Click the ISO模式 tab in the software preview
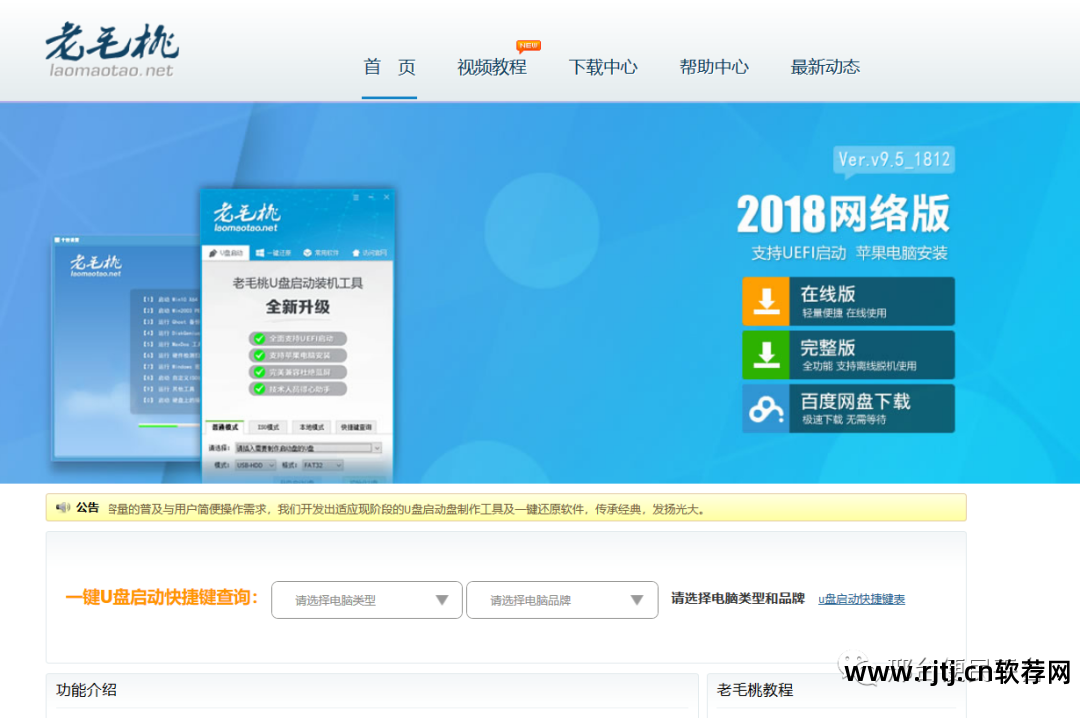 tap(269, 427)
